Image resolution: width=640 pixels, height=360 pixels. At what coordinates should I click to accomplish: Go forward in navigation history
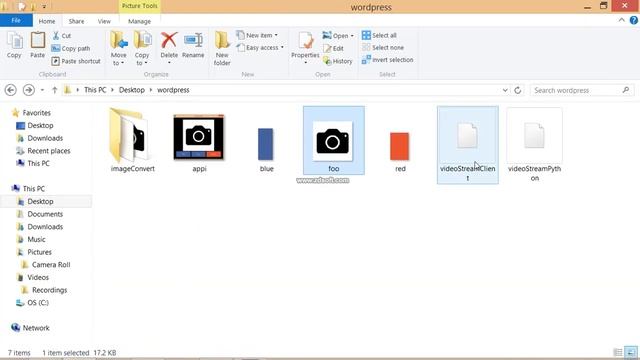click(29, 90)
